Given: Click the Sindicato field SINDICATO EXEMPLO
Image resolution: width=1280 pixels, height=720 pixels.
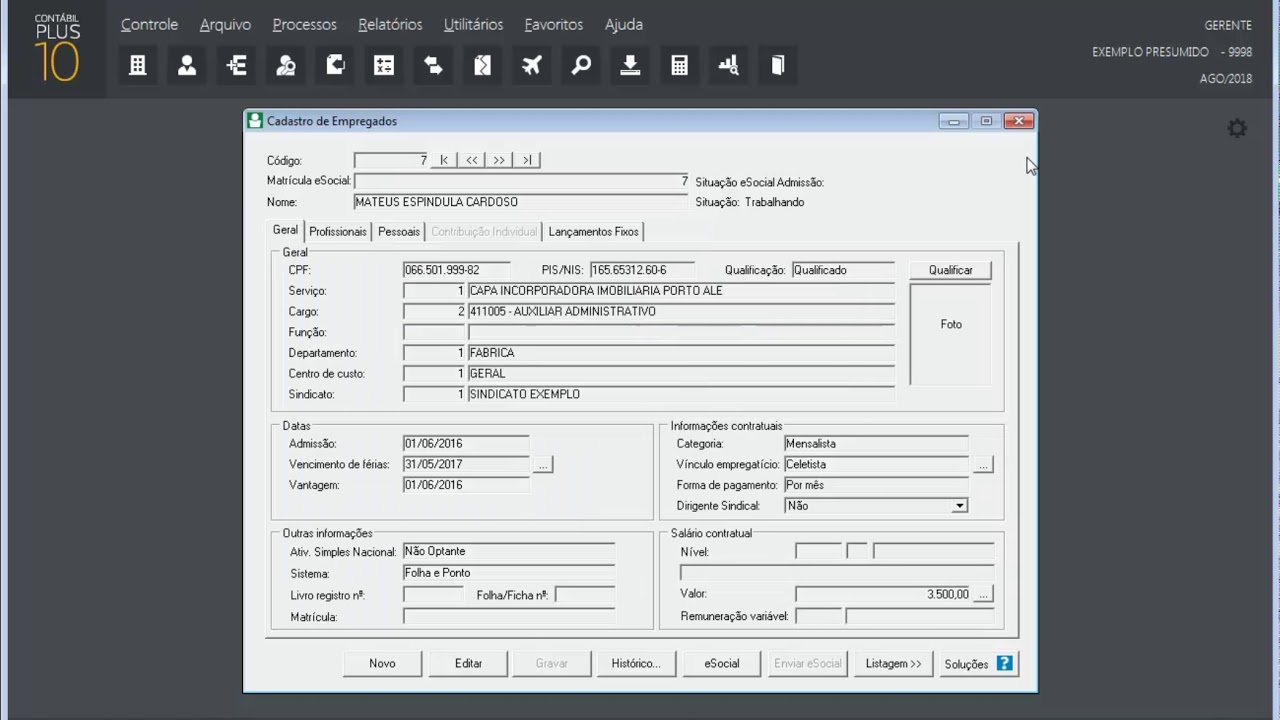Looking at the screenshot, I should pos(681,395).
